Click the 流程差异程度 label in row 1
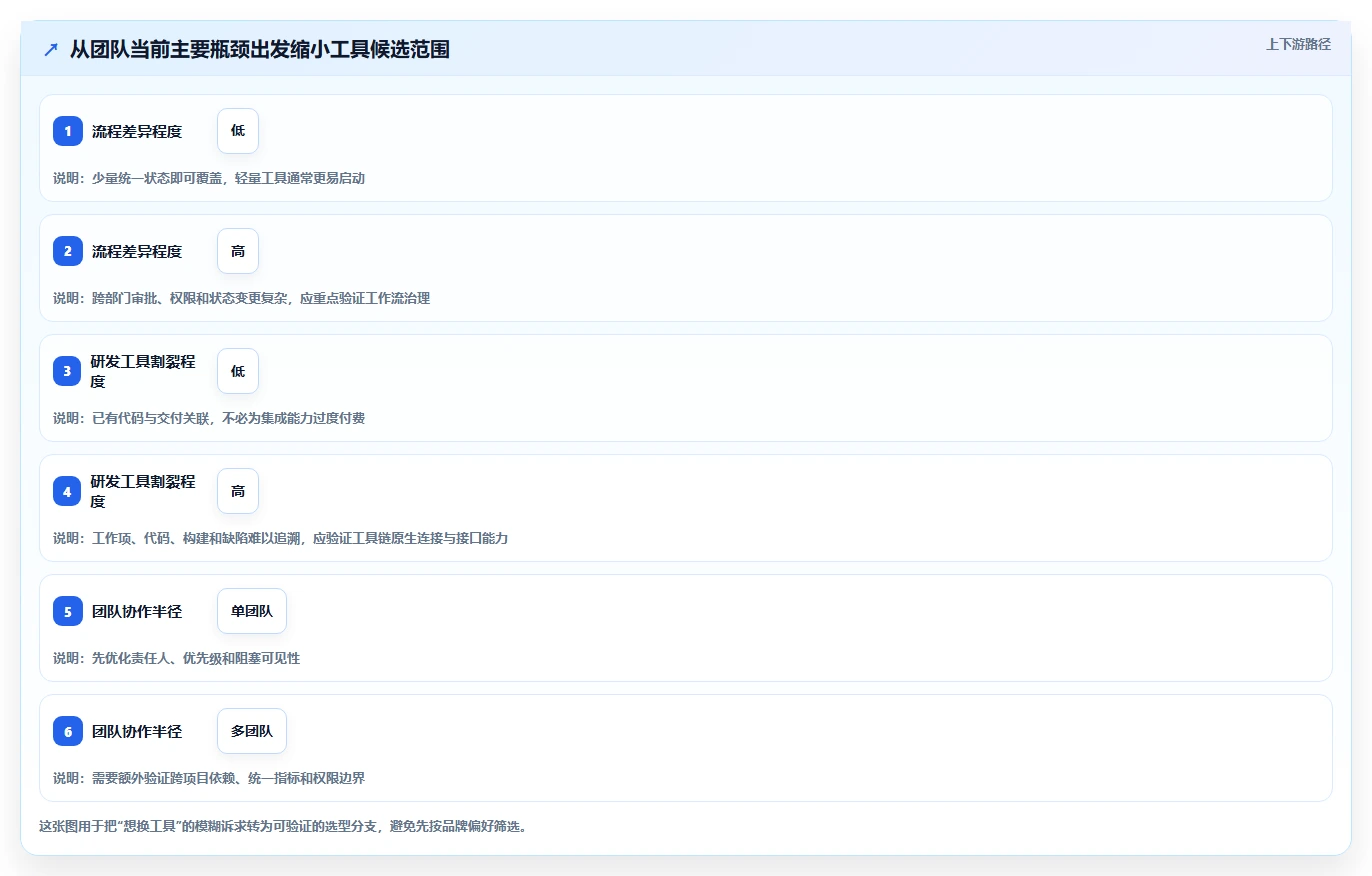The height and width of the screenshot is (876, 1372). pos(137,131)
